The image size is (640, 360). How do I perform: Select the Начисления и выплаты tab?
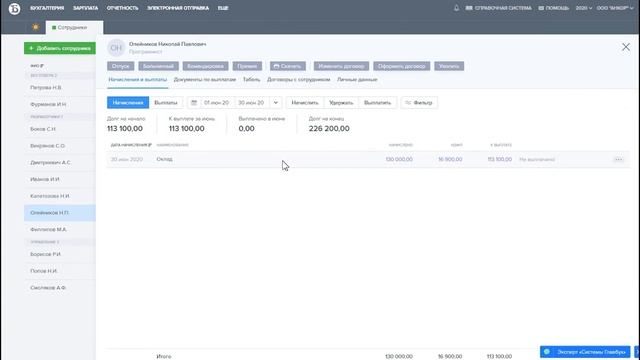[138, 80]
